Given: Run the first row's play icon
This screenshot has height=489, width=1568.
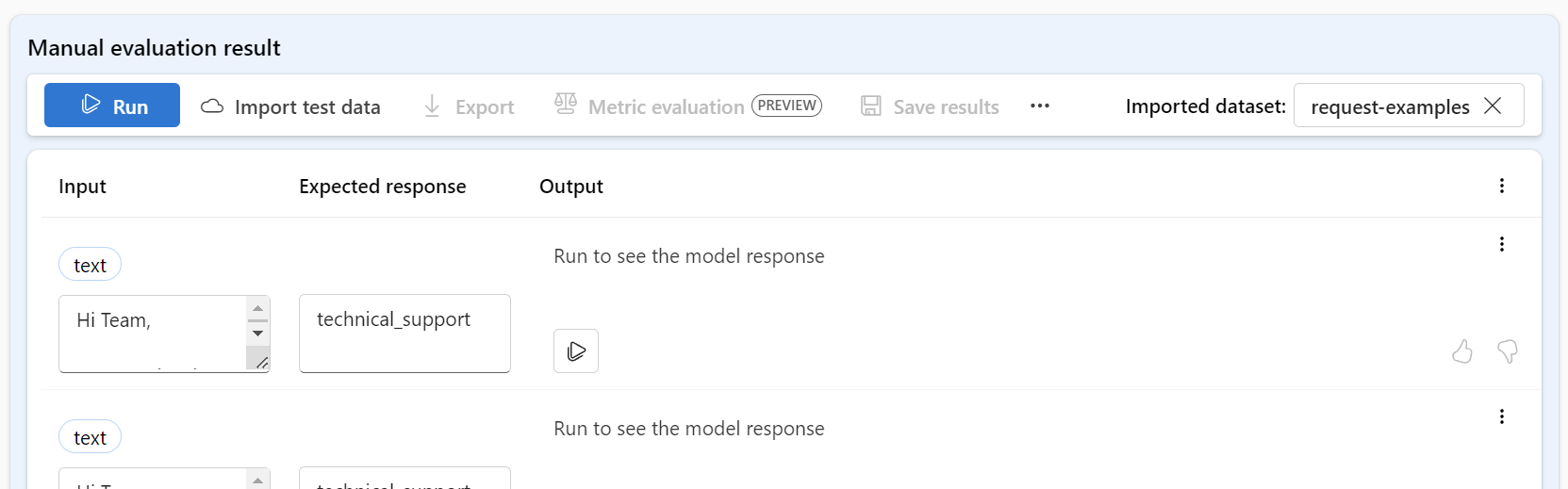Looking at the screenshot, I should click(x=576, y=351).
